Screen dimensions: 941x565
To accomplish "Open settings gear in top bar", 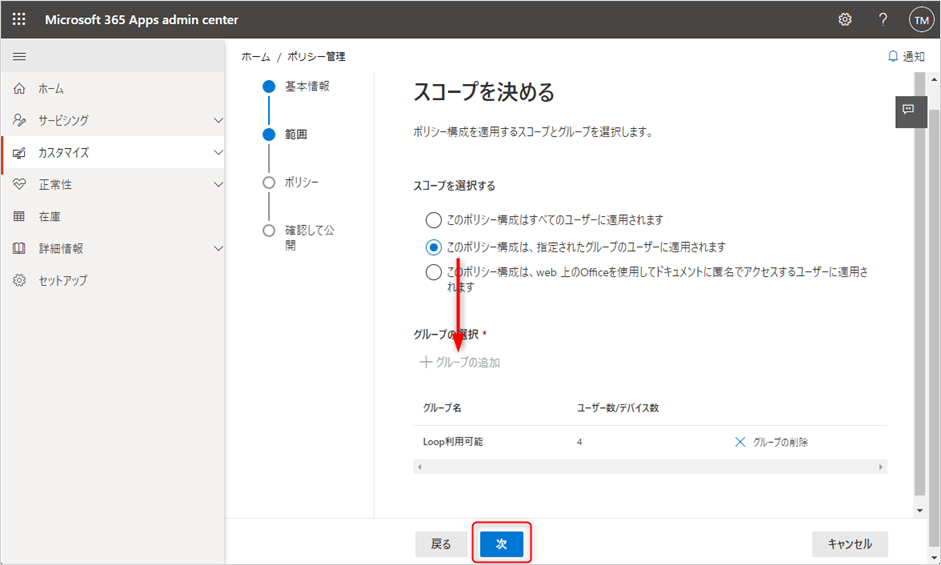I will [x=845, y=20].
